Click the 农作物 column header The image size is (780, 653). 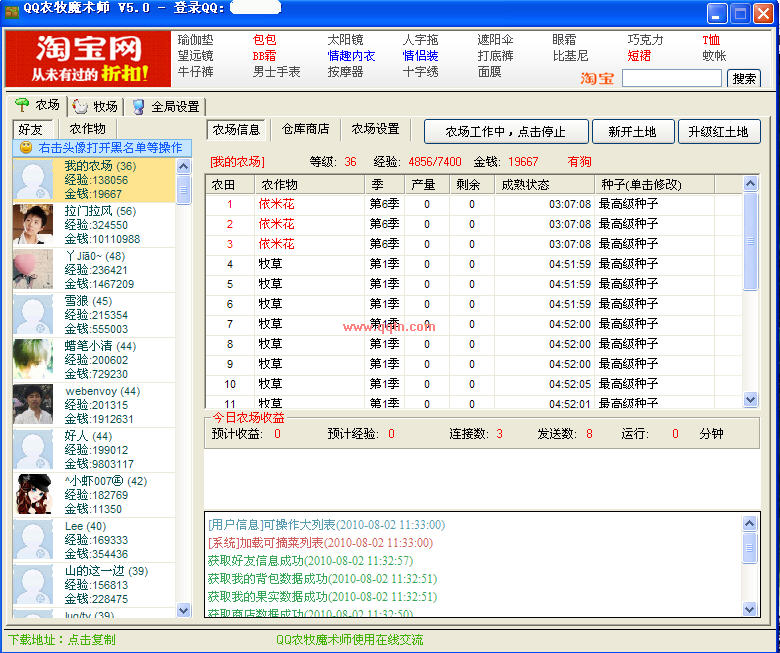(x=309, y=185)
